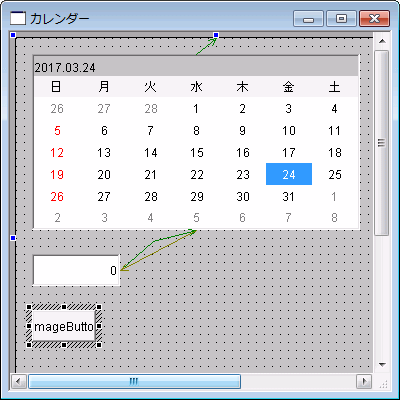Screen dimensions: 400x400
Task: Click date 29 in the calendar
Action: pos(197,196)
